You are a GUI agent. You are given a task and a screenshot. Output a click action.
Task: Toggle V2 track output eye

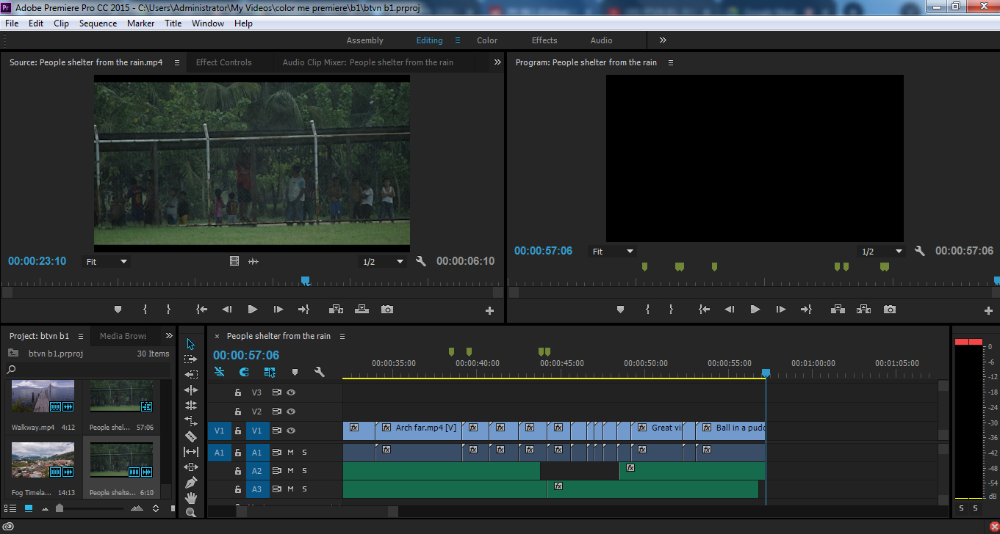coord(291,412)
